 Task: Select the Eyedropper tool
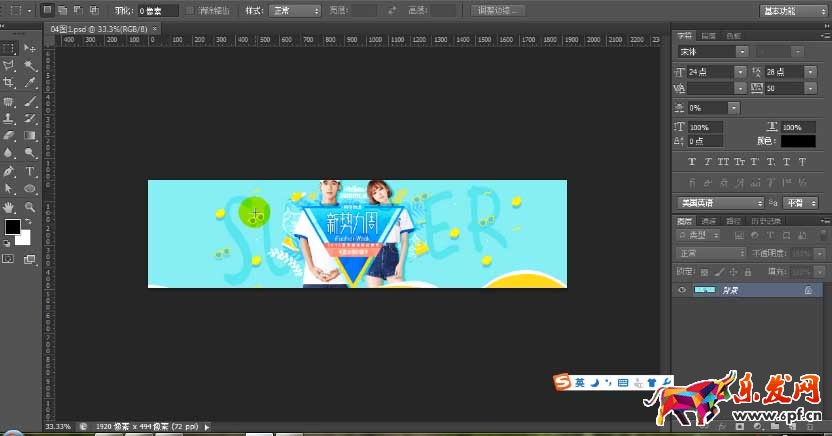tap(30, 83)
